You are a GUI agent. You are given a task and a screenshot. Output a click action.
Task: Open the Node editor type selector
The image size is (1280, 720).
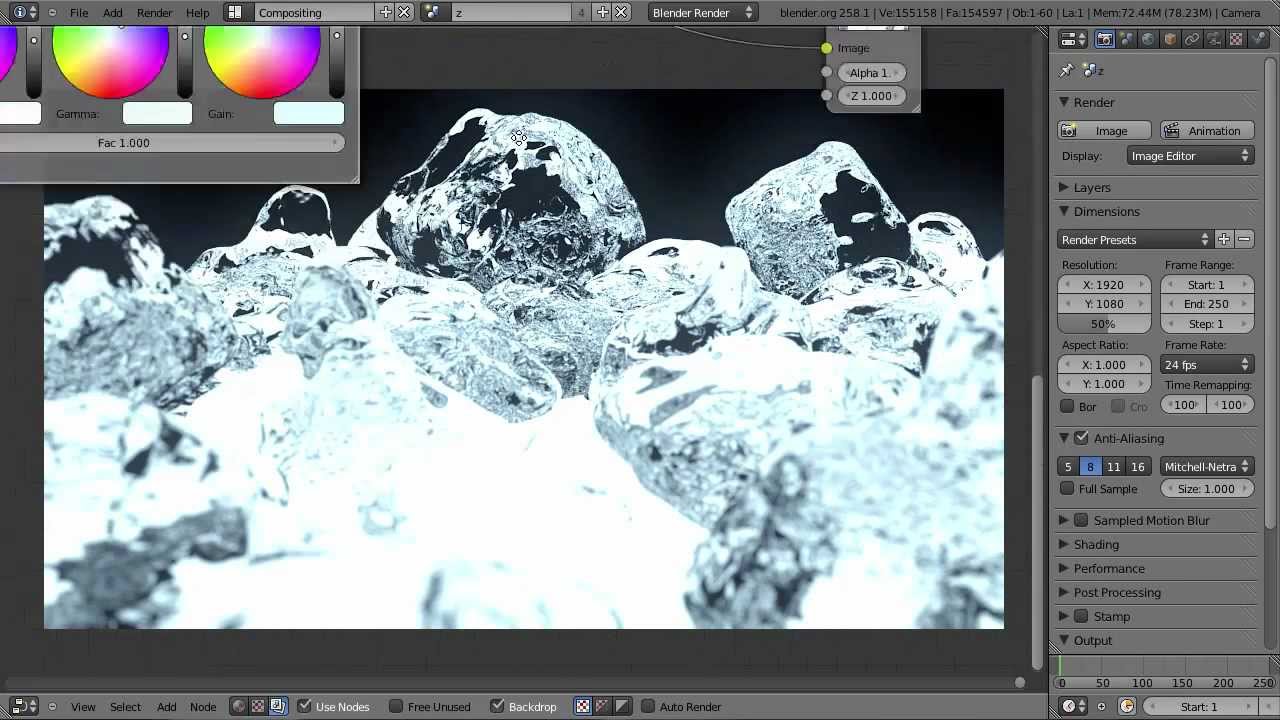pos(24,706)
